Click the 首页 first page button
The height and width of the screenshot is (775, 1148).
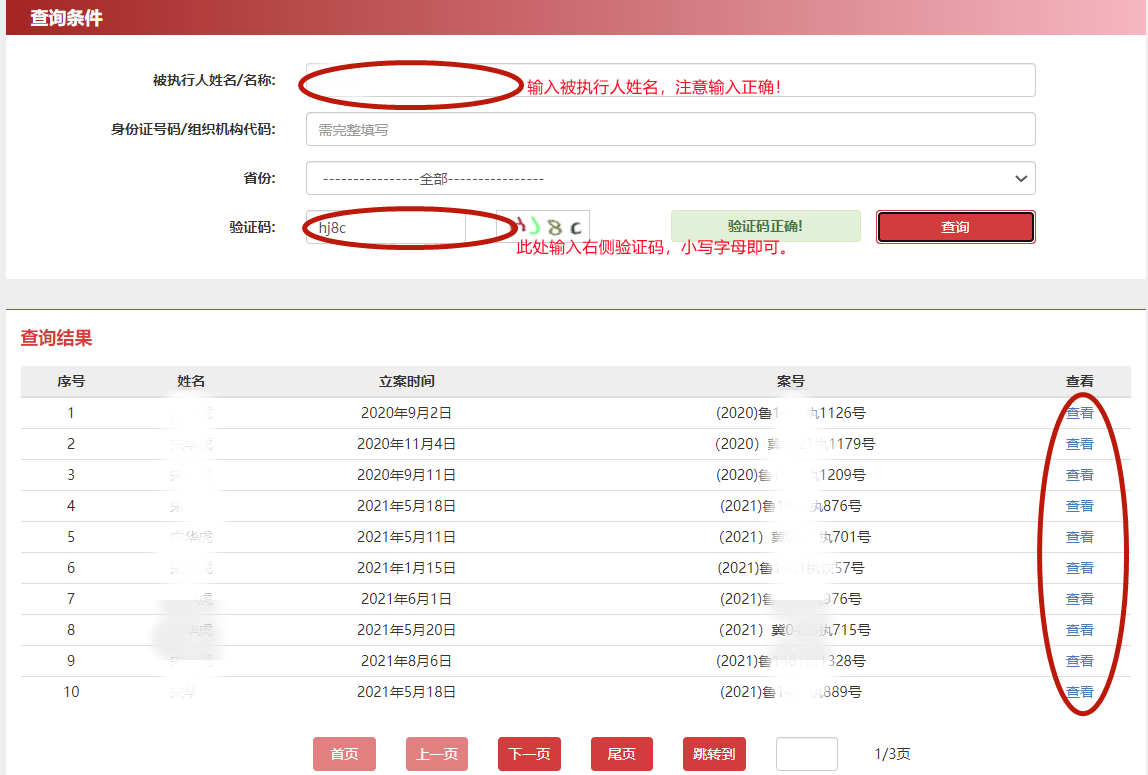(344, 754)
